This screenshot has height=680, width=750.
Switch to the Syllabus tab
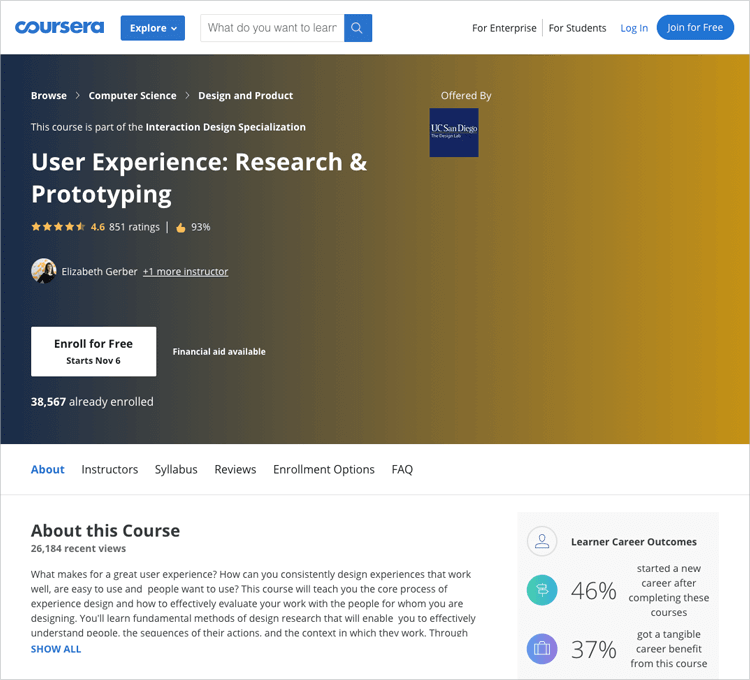pyautogui.click(x=176, y=470)
